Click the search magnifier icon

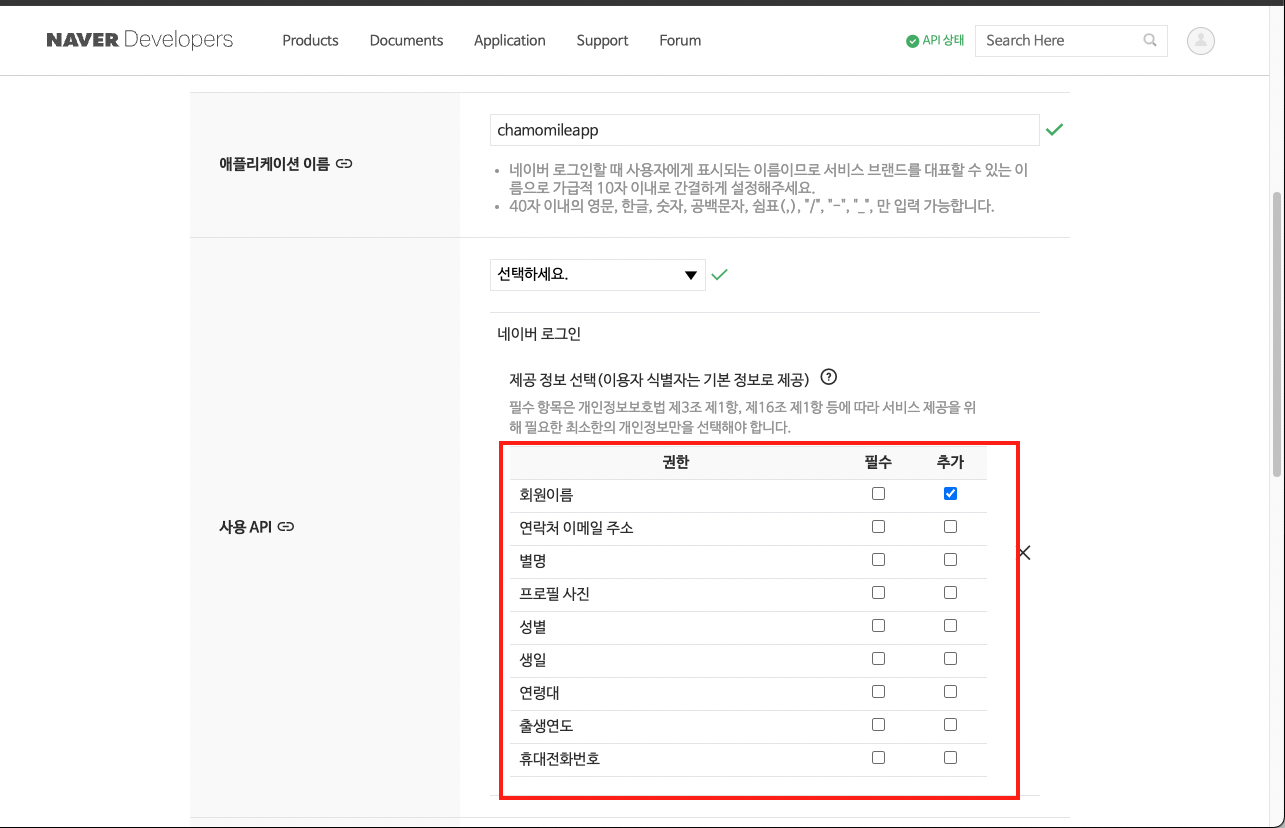(x=1150, y=41)
